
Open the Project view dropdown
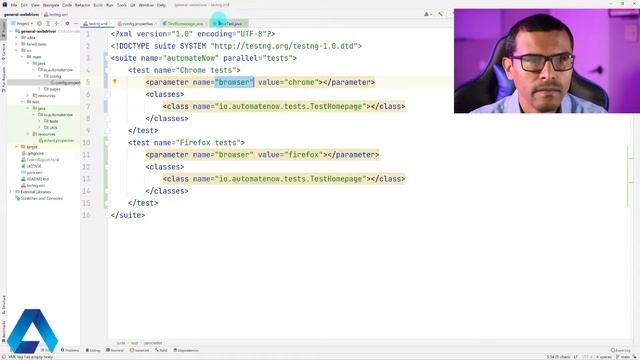[x=22, y=24]
